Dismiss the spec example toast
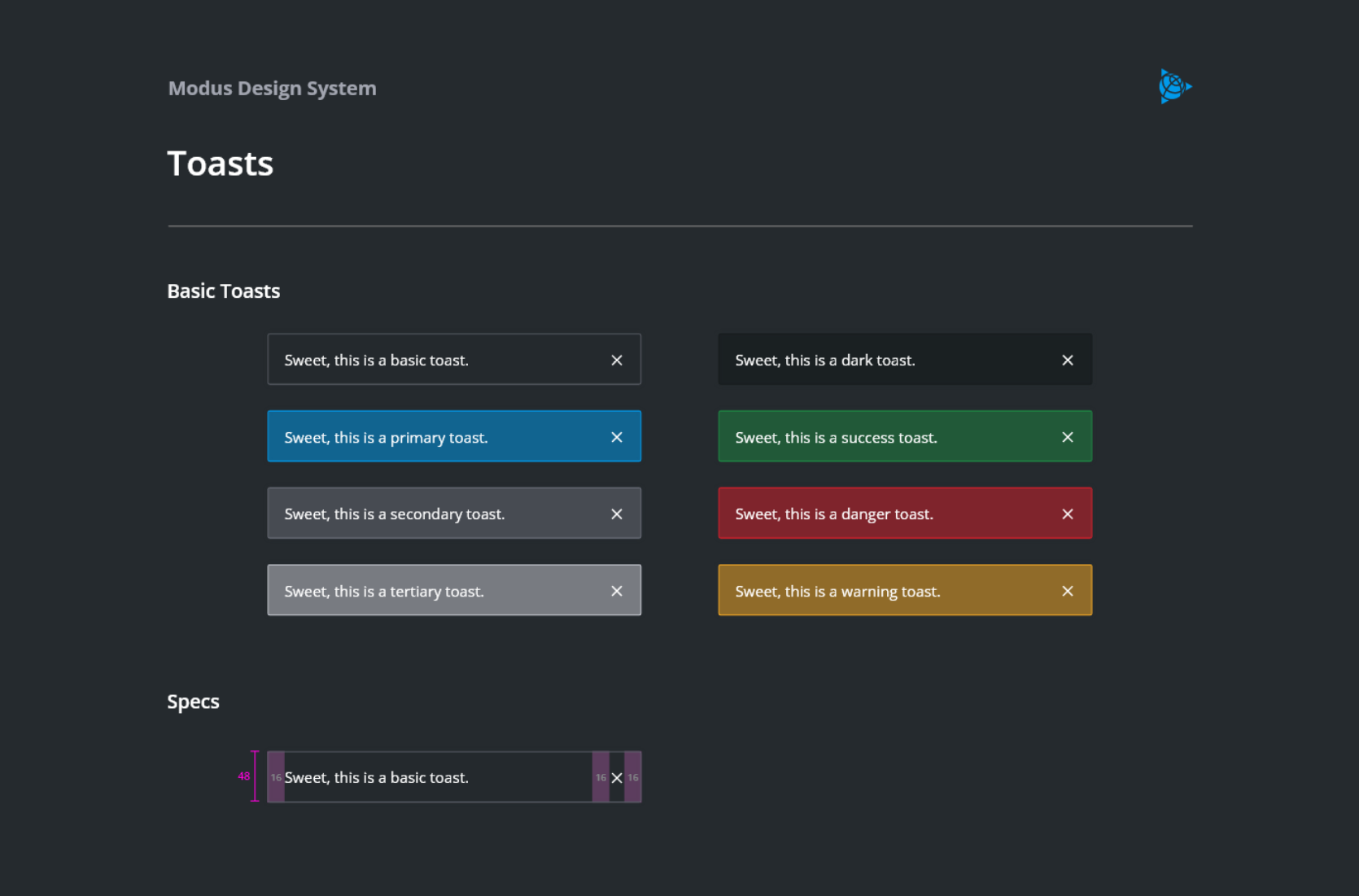 click(x=616, y=776)
